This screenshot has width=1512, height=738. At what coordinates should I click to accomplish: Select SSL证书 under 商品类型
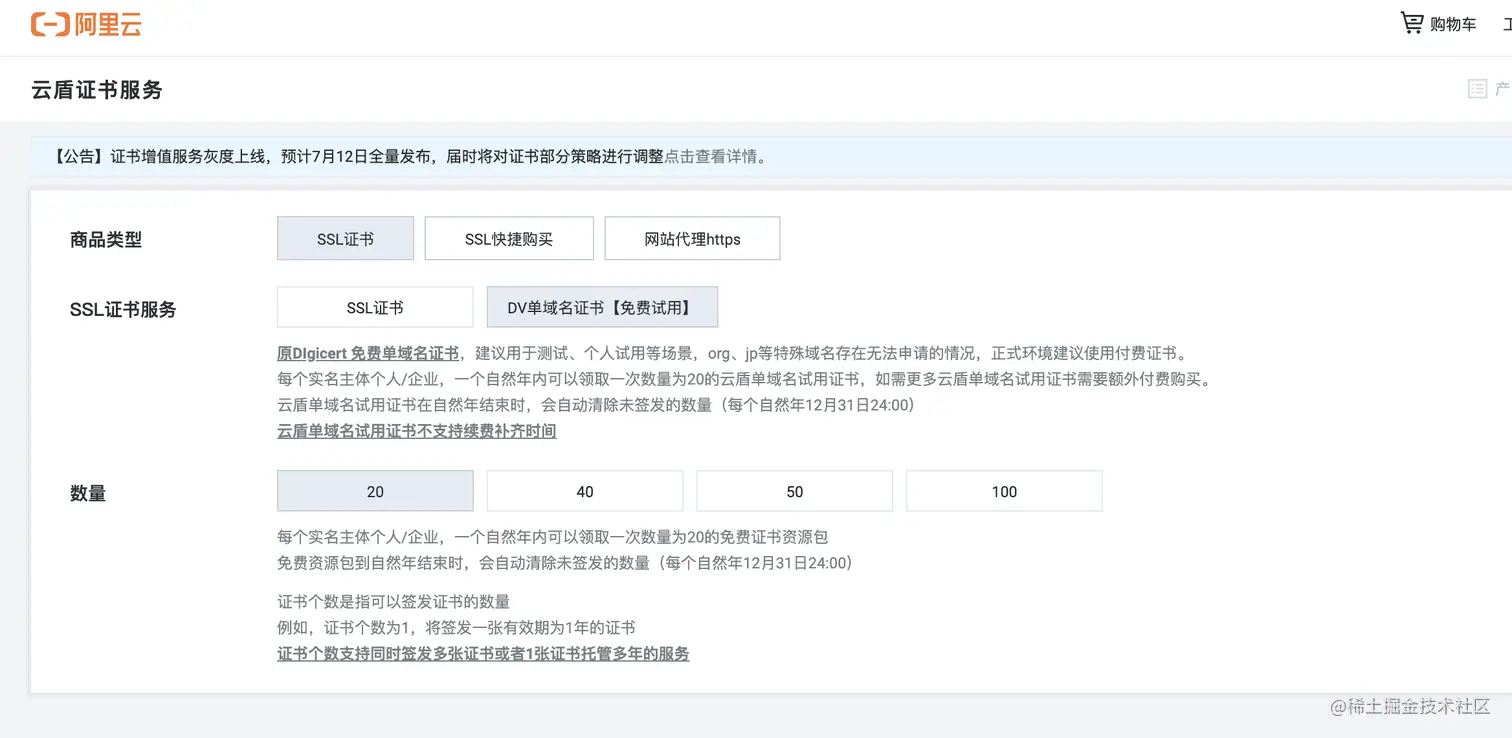pos(345,239)
